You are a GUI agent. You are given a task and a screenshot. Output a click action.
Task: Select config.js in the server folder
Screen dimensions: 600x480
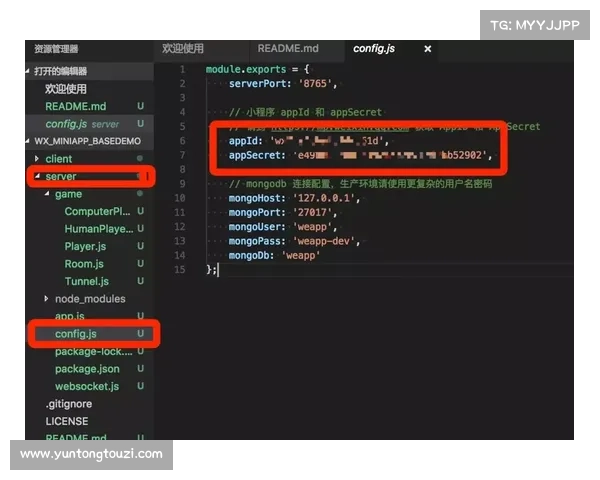pyautogui.click(x=76, y=334)
